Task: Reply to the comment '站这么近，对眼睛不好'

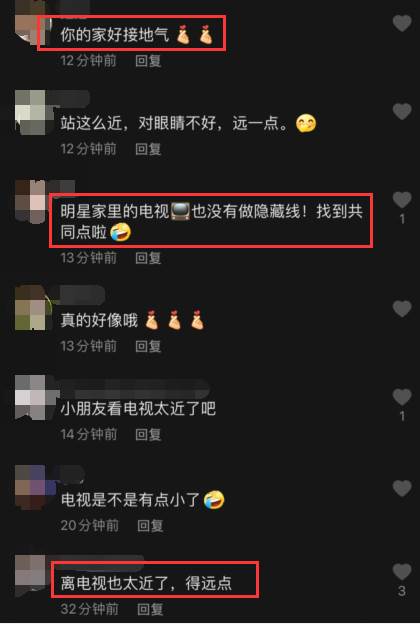Action: tap(148, 149)
